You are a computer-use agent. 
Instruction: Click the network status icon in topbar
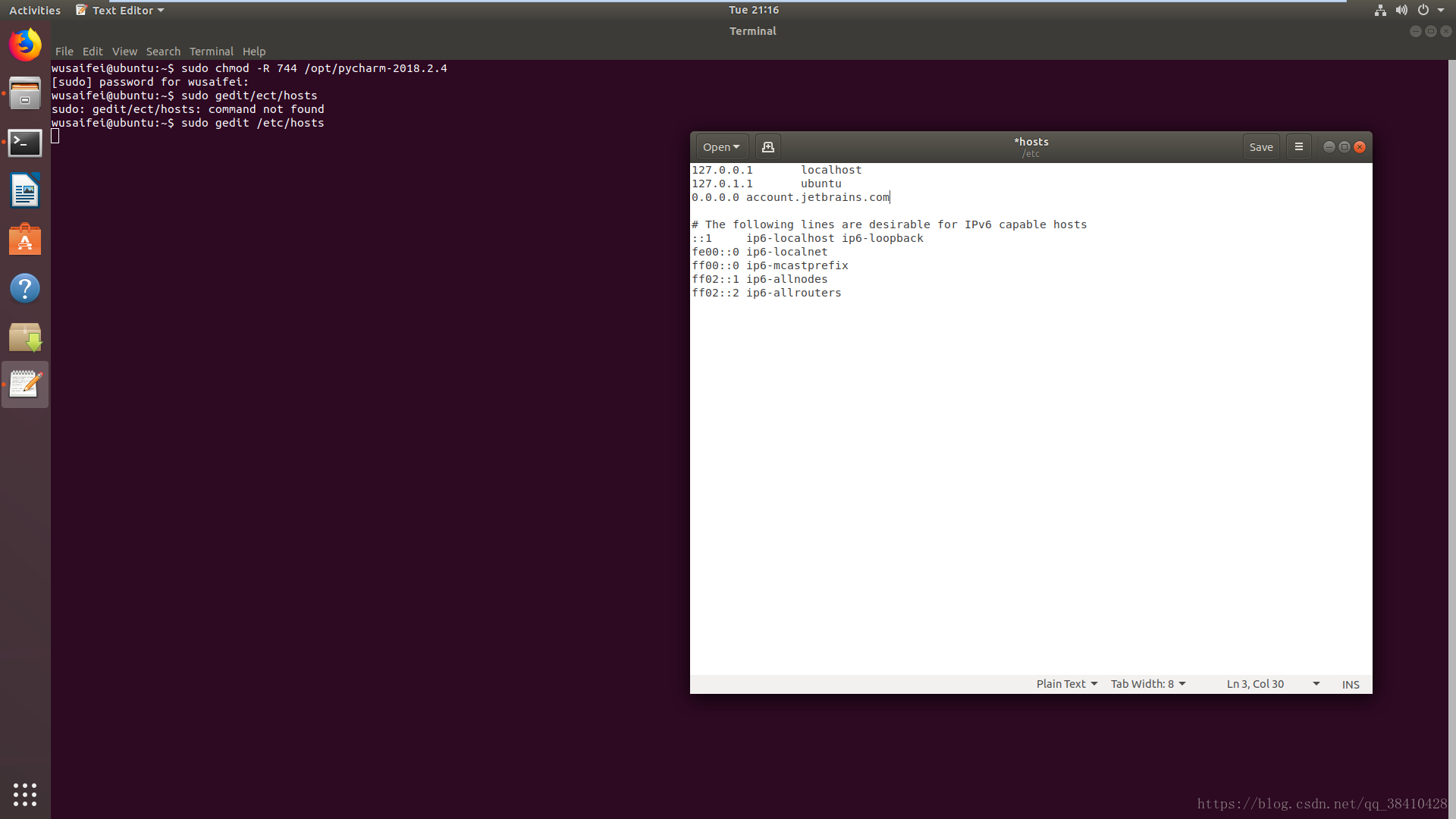pos(1378,10)
